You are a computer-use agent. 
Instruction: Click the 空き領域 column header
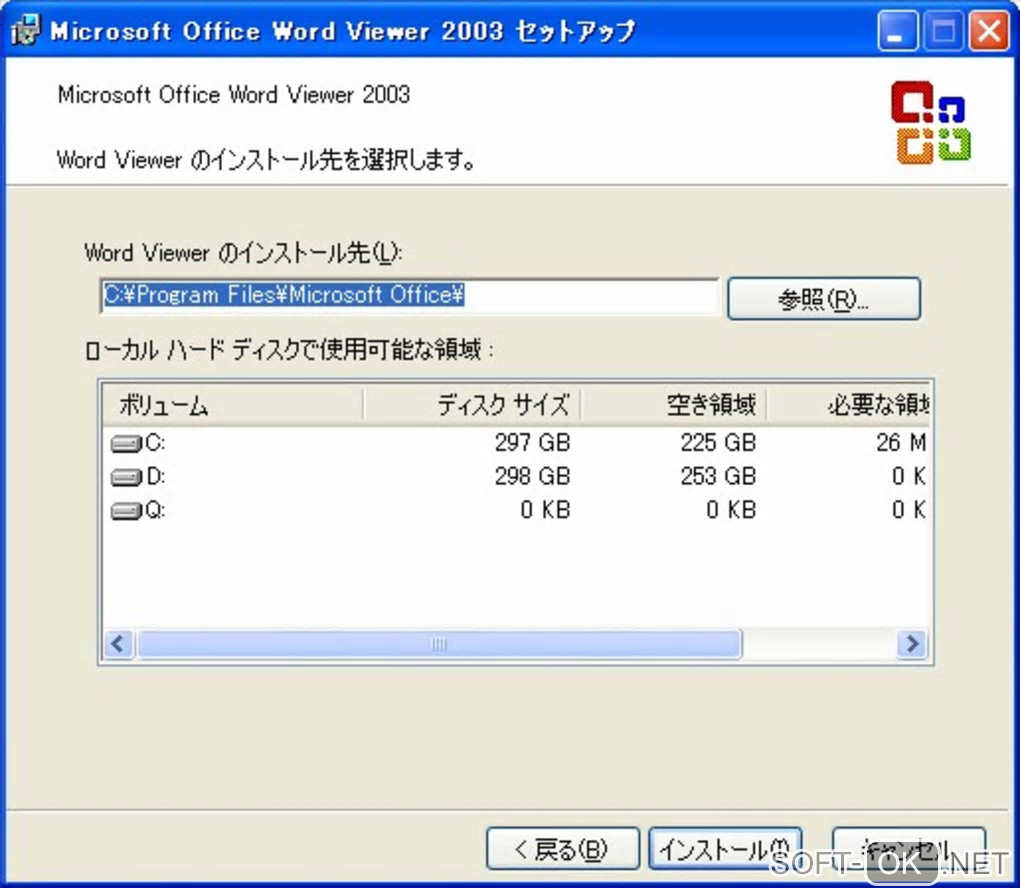(x=673, y=405)
